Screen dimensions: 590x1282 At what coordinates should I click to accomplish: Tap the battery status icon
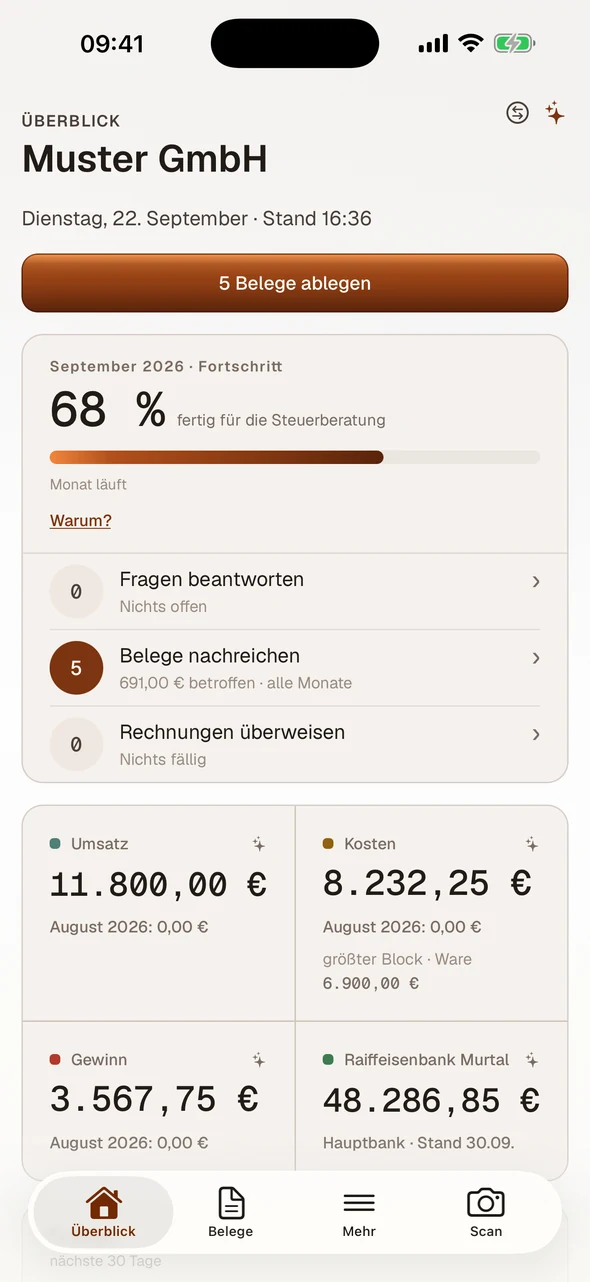coord(515,43)
